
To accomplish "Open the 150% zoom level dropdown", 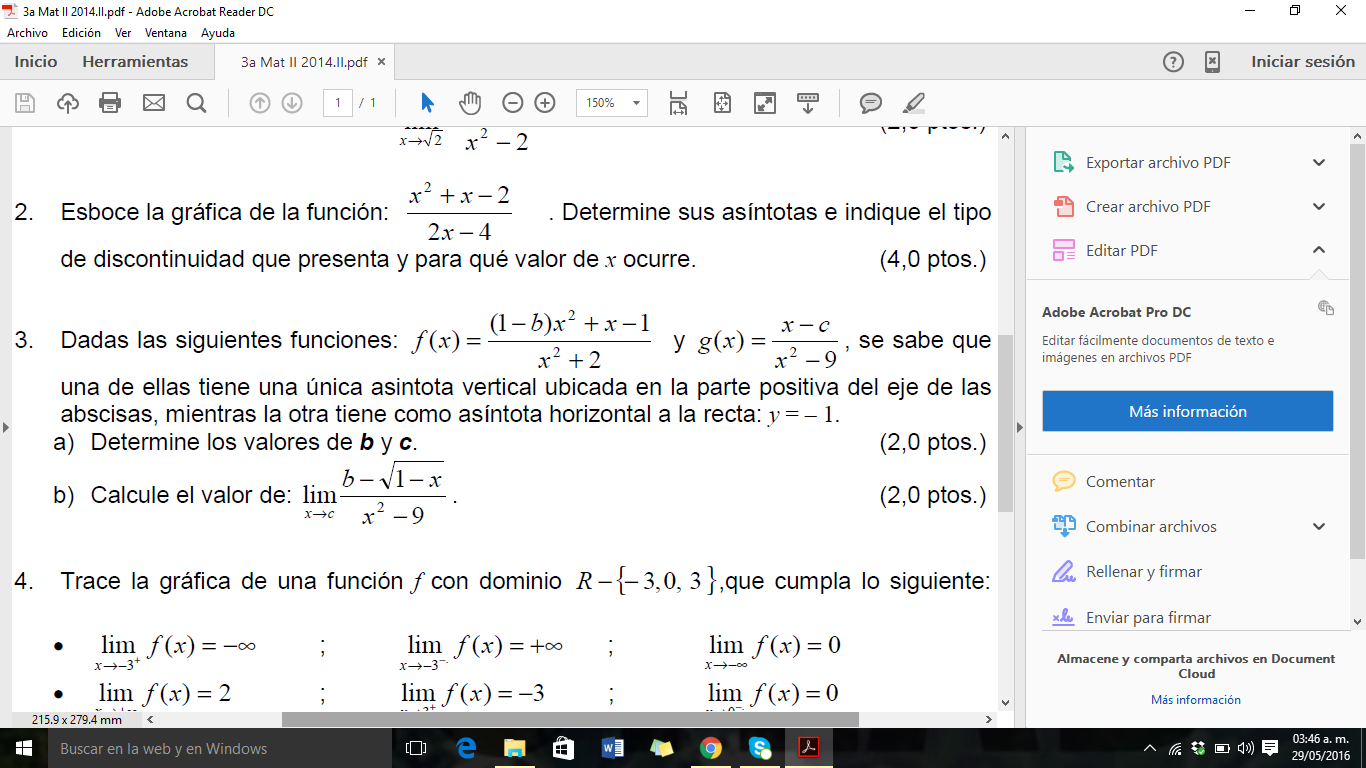I will pos(611,103).
